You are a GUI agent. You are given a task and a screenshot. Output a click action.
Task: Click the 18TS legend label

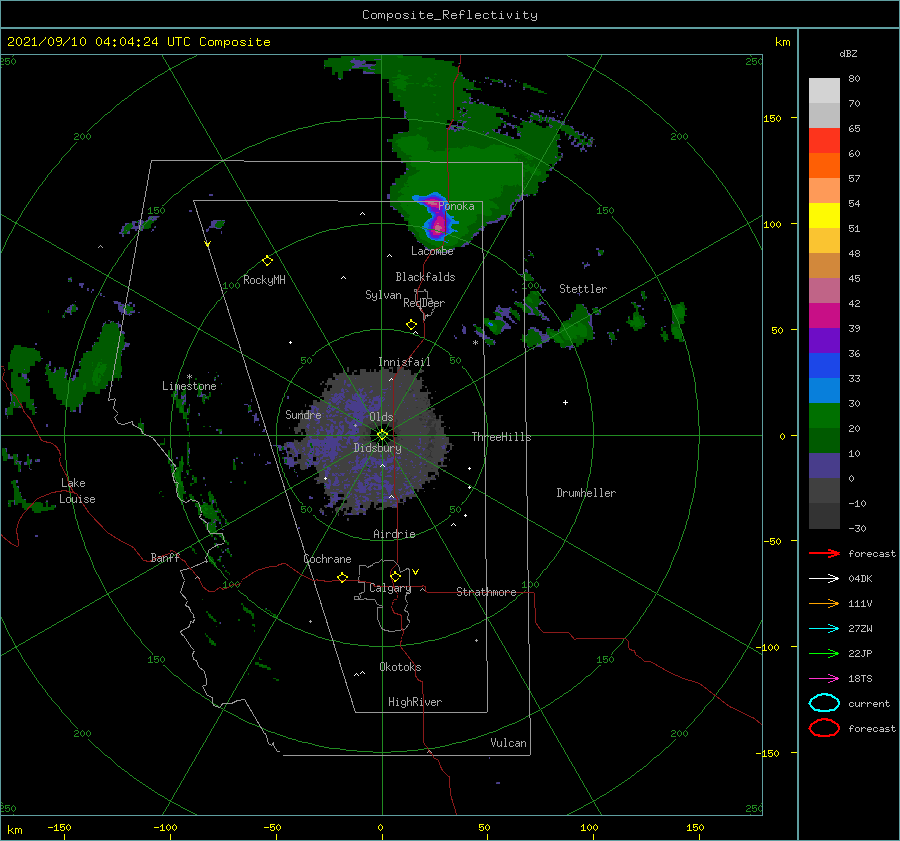pos(860,679)
